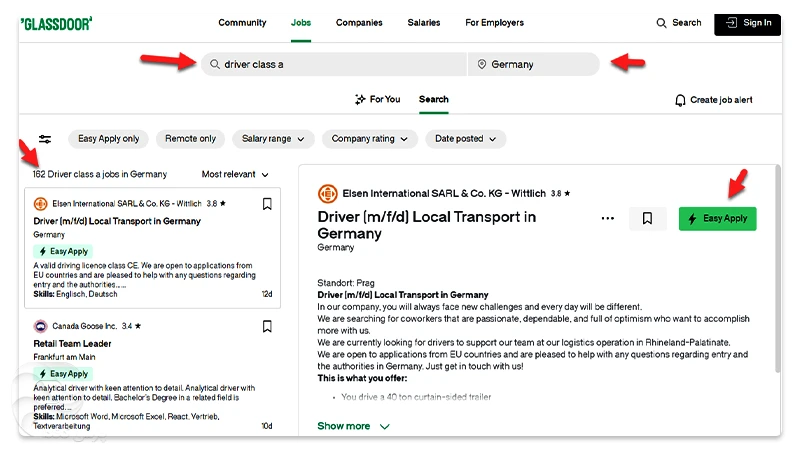The width and height of the screenshot is (800, 450).
Task: Bookmark the Retail Team Leader job card
Action: click(x=267, y=326)
